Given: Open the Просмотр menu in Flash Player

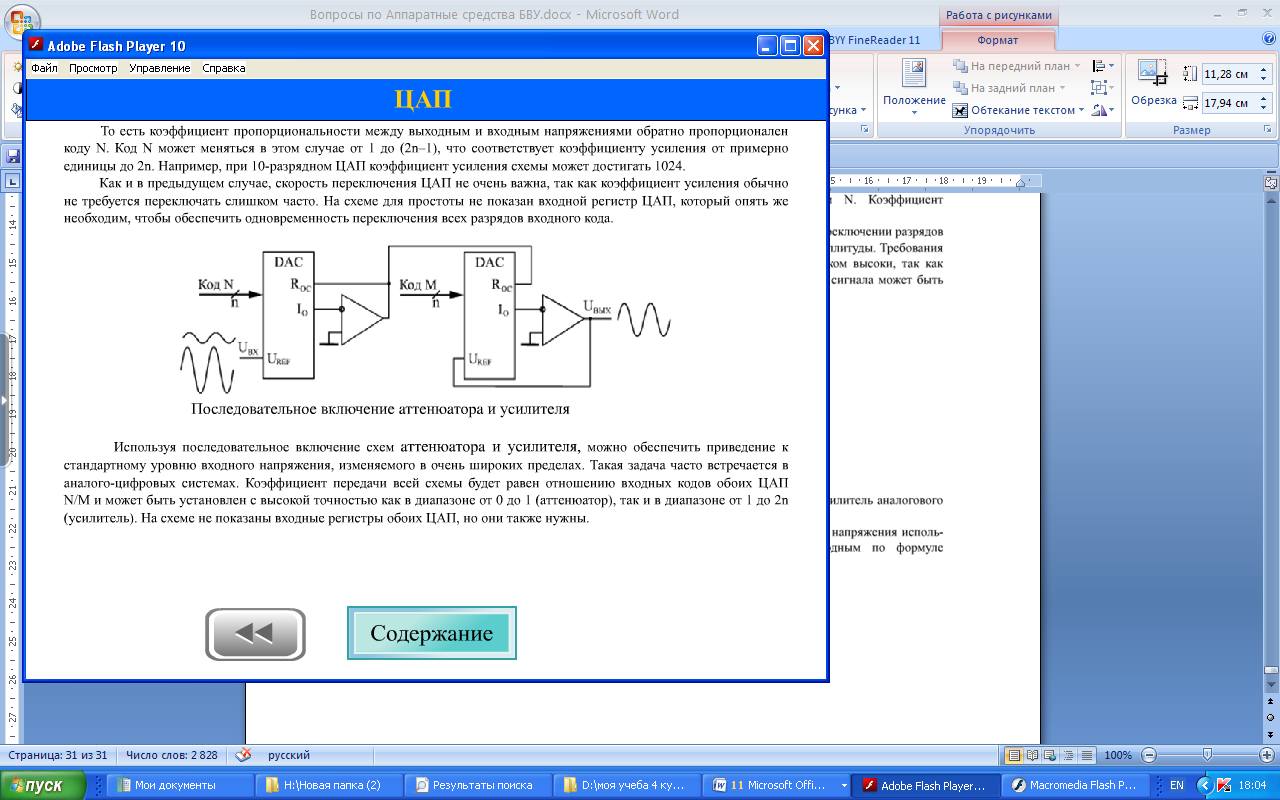Looking at the screenshot, I should [93, 68].
